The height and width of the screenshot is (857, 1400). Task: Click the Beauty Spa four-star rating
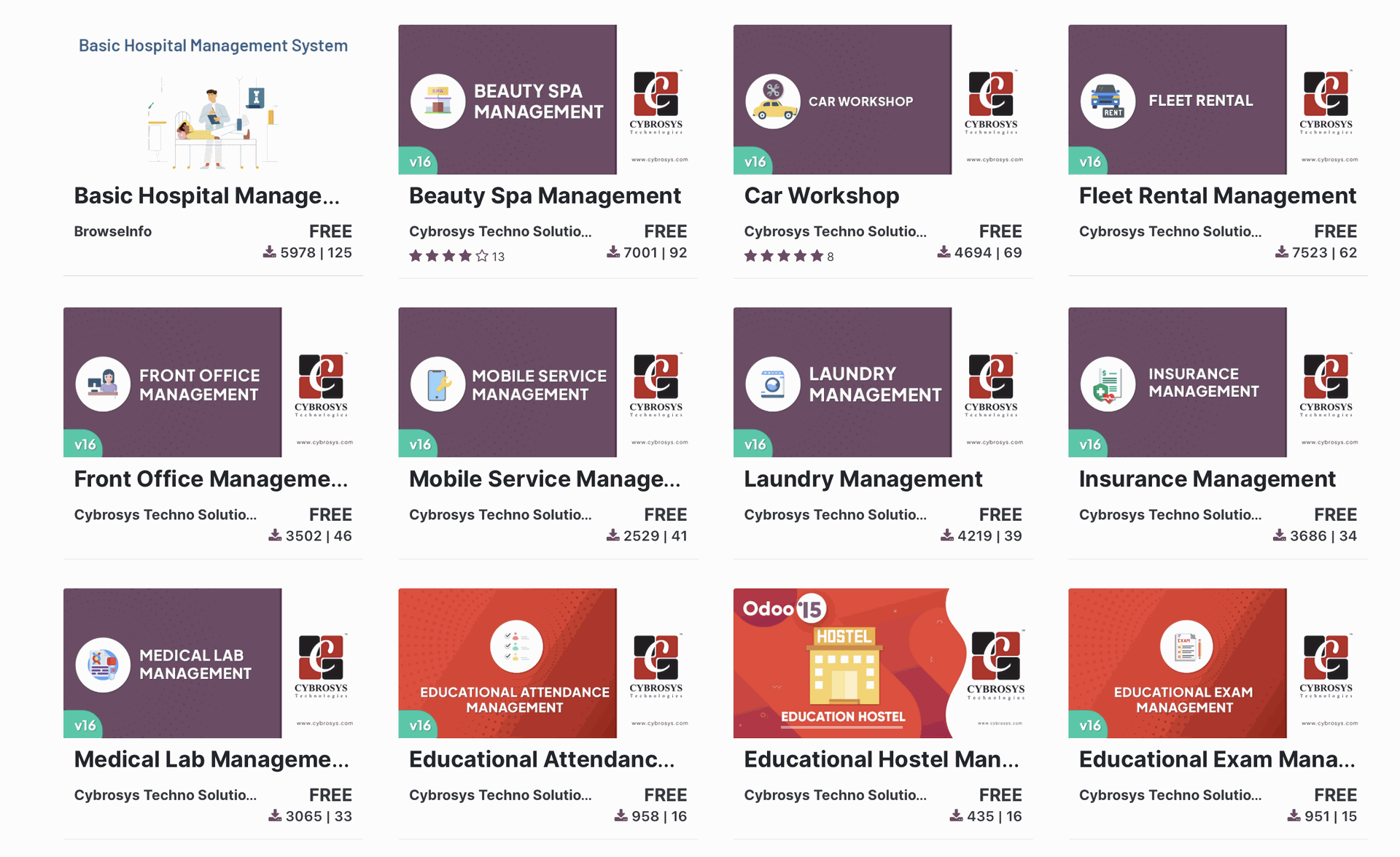click(448, 256)
